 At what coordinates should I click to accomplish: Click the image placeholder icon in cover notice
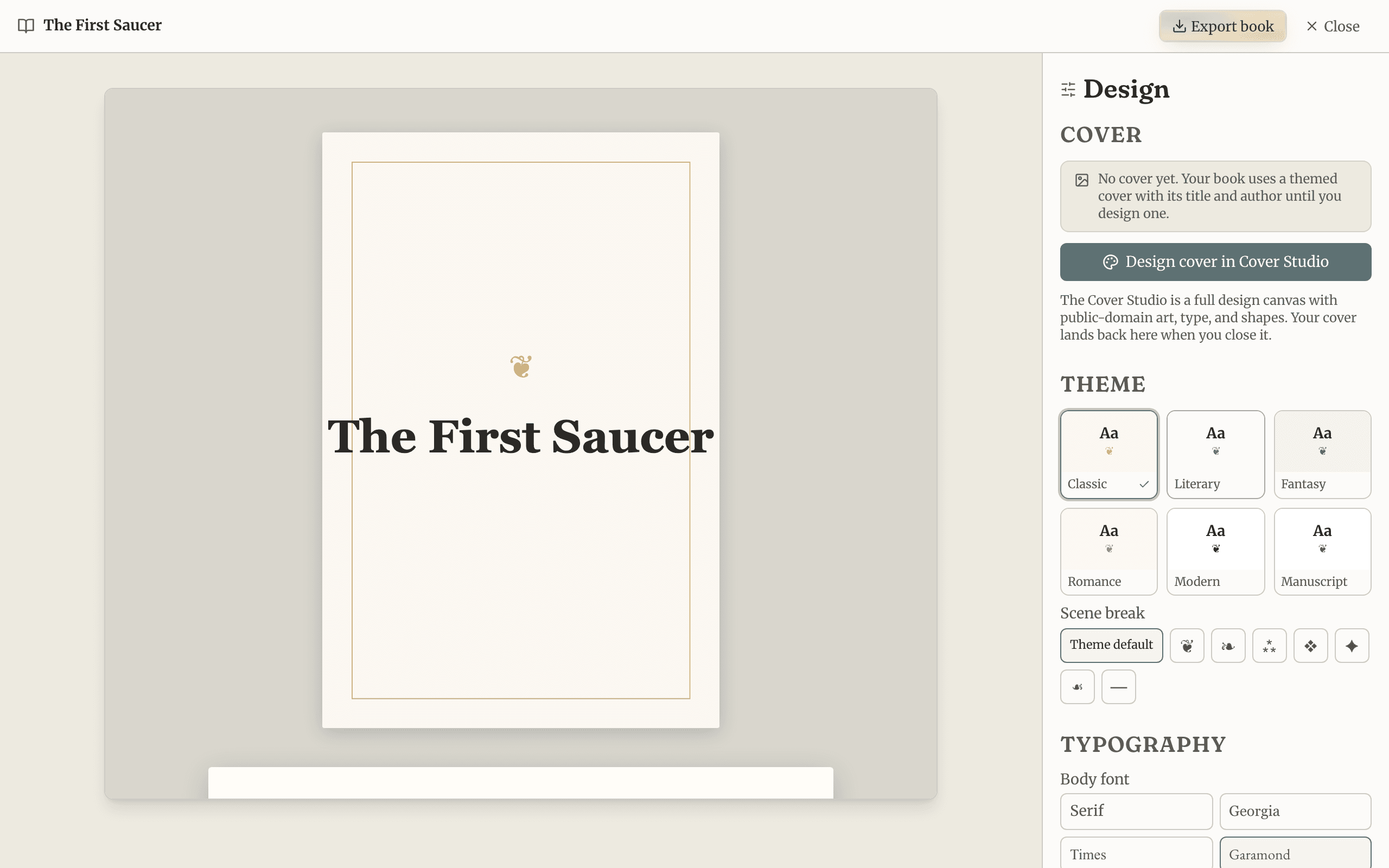pyautogui.click(x=1081, y=180)
